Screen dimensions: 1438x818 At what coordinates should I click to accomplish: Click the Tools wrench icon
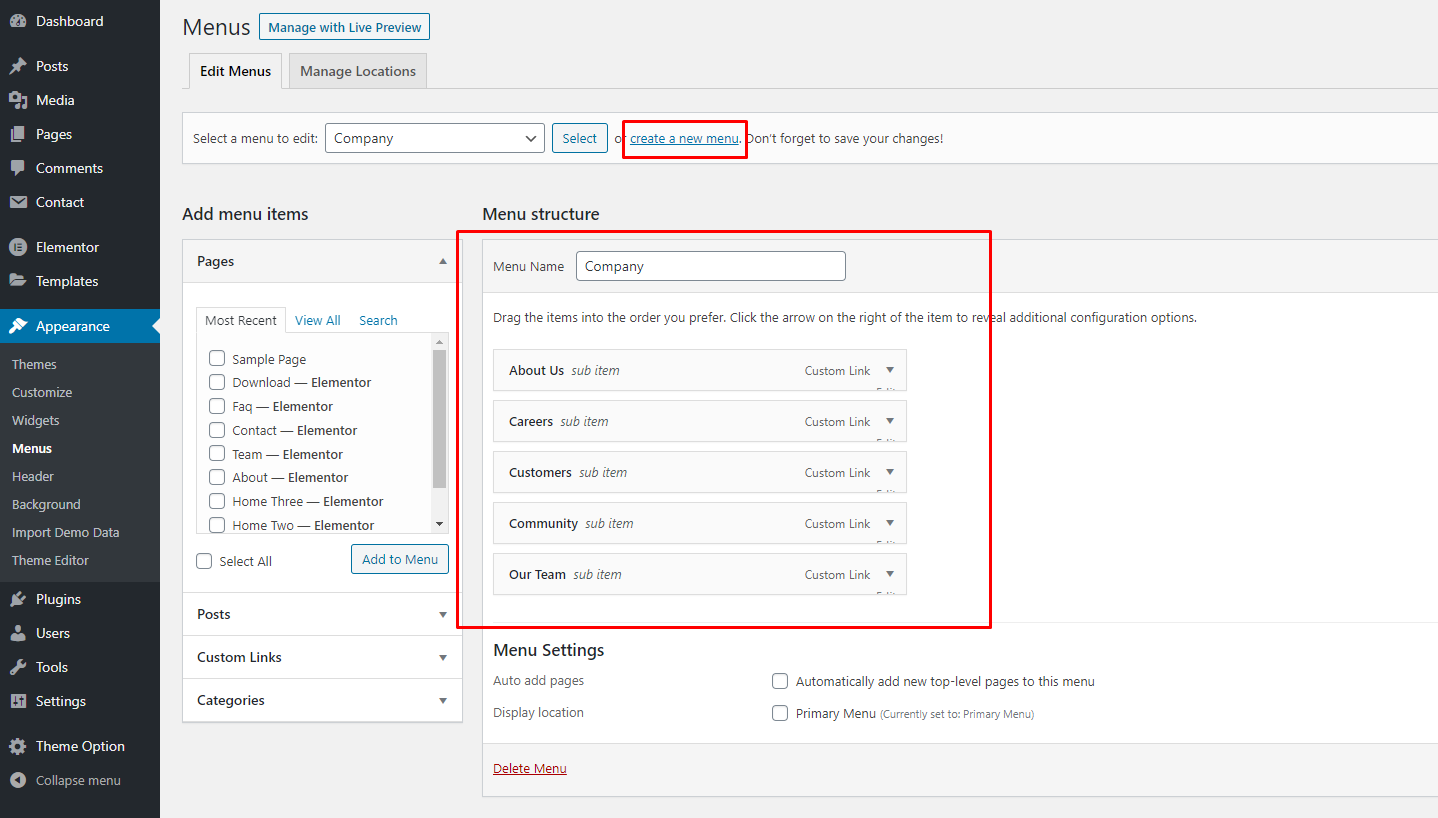tap(18, 667)
